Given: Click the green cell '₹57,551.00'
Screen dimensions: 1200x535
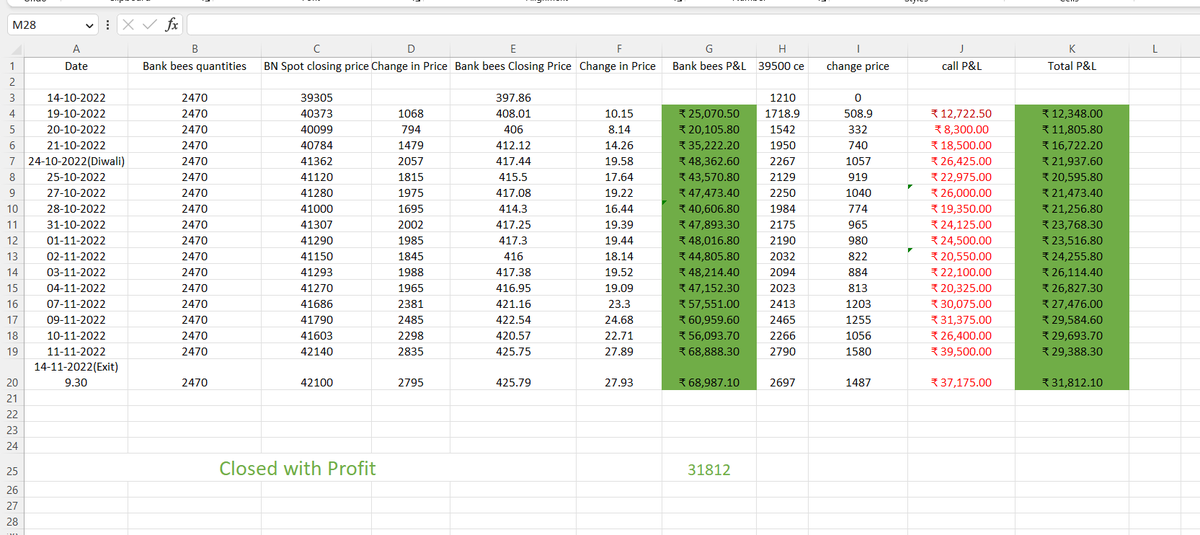Looking at the screenshot, I should [709, 303].
